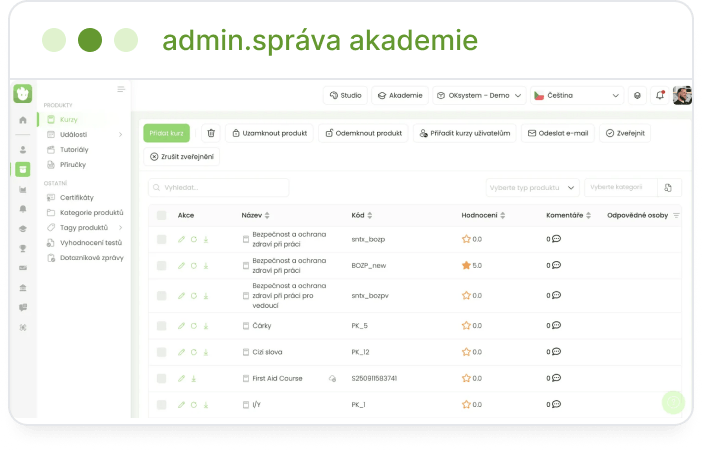702x450 pixels.
Task: Click Přiřadit kurzy uživatelům button
Action: 465,133
